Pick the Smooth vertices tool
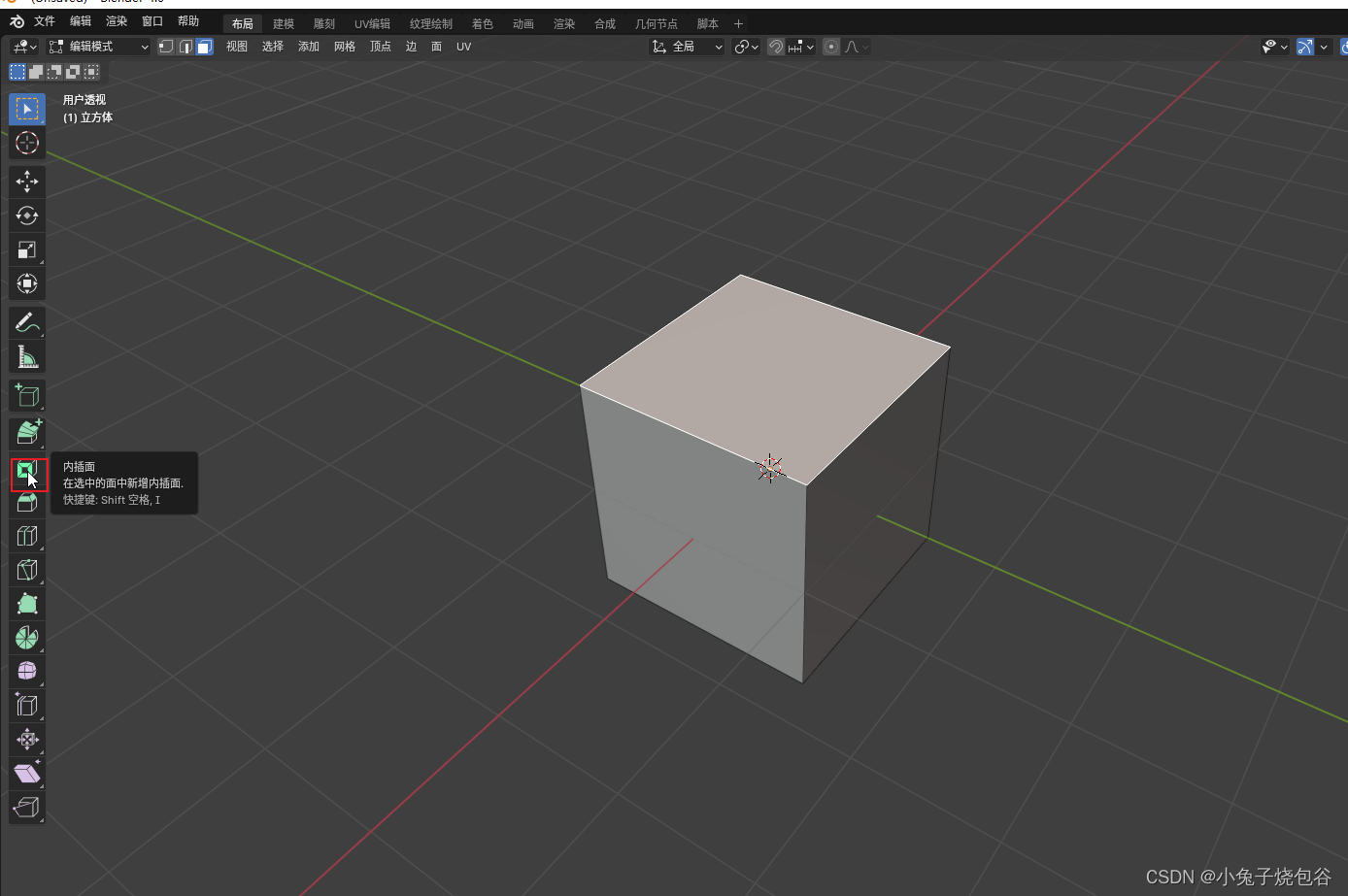The height and width of the screenshot is (896, 1348). pos(27,672)
